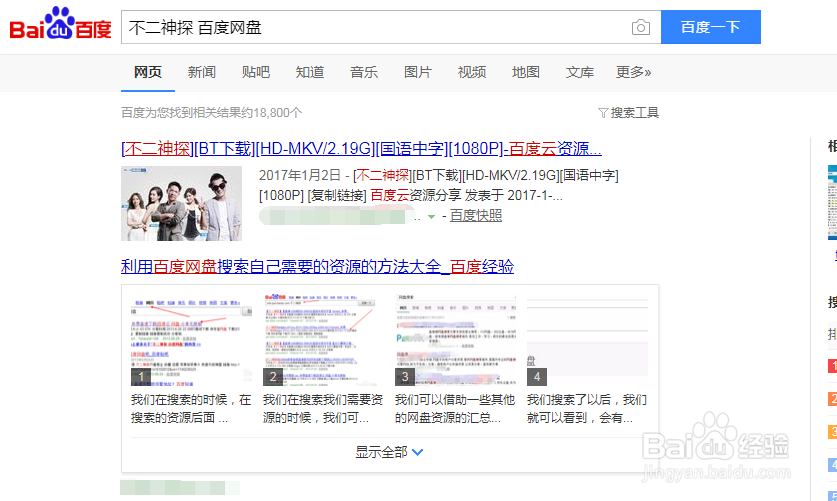837x501 pixels.
Task: Open the 文库 tab
Action: tap(580, 72)
